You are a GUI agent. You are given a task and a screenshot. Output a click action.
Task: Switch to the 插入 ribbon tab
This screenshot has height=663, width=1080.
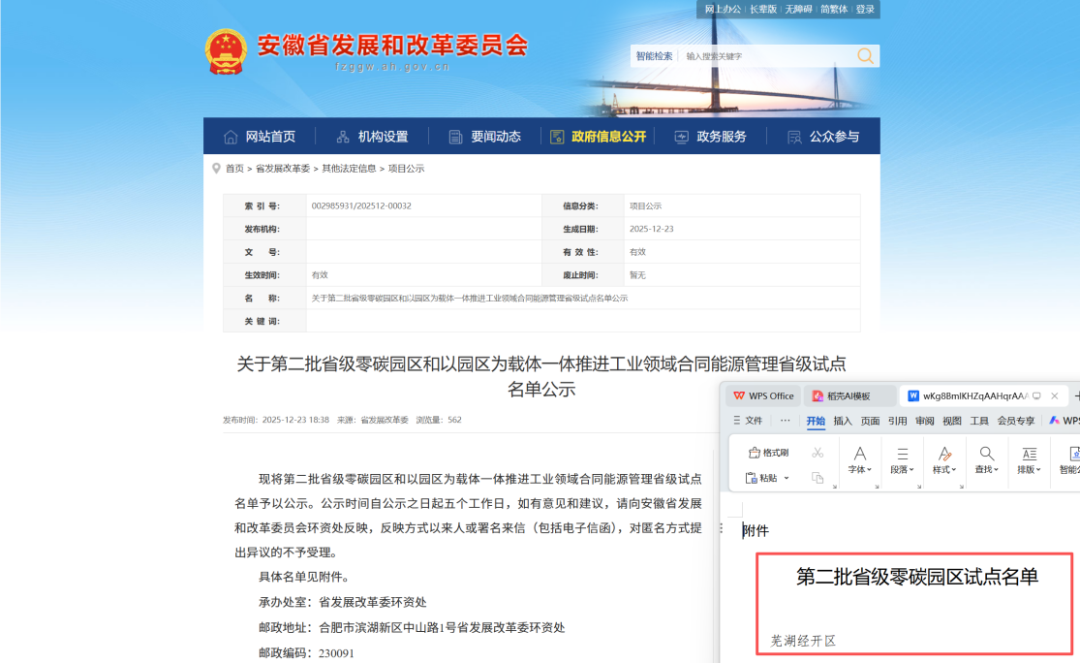842,419
